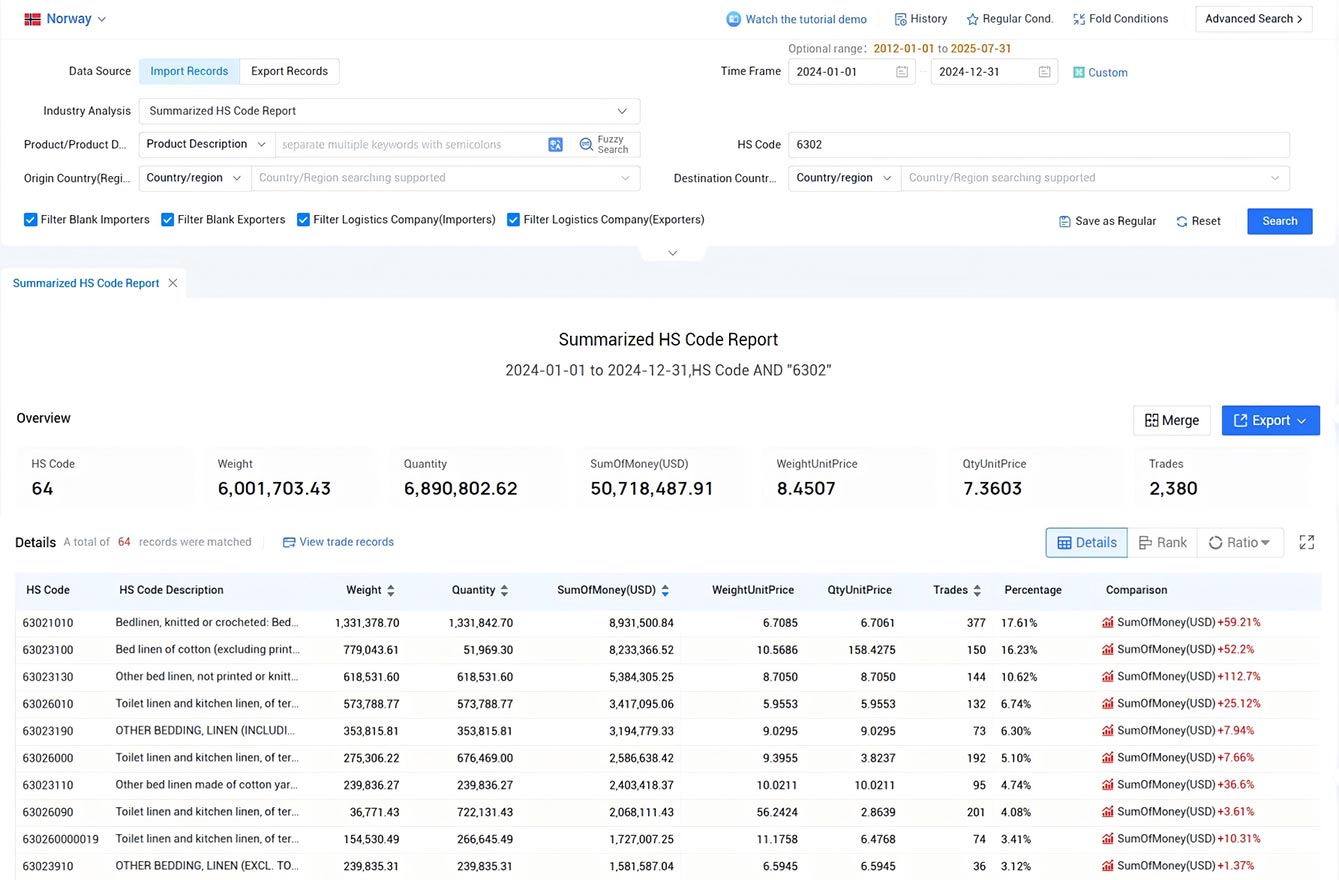Click the translate icon in product description field
This screenshot has height=880, width=1339.
556,145
